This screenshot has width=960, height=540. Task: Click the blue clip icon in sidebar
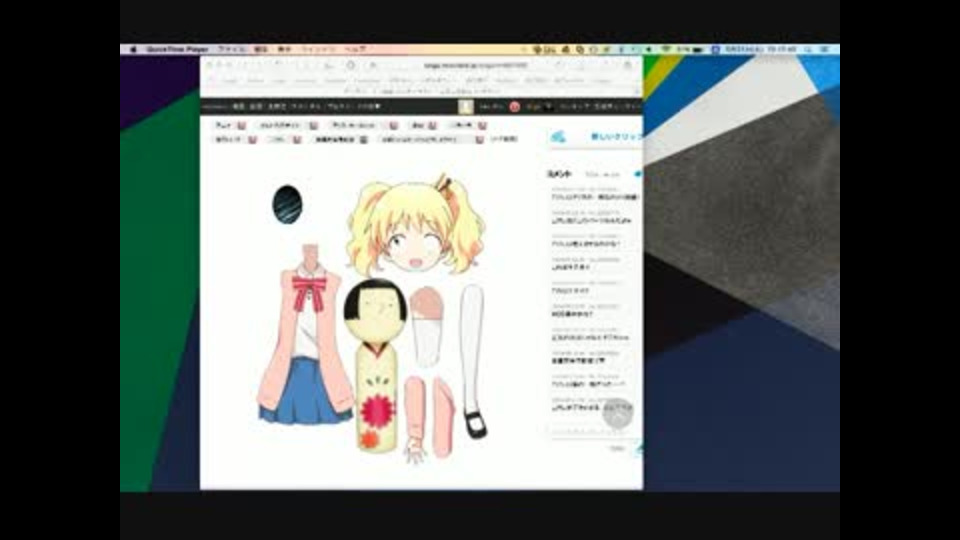click(x=558, y=137)
